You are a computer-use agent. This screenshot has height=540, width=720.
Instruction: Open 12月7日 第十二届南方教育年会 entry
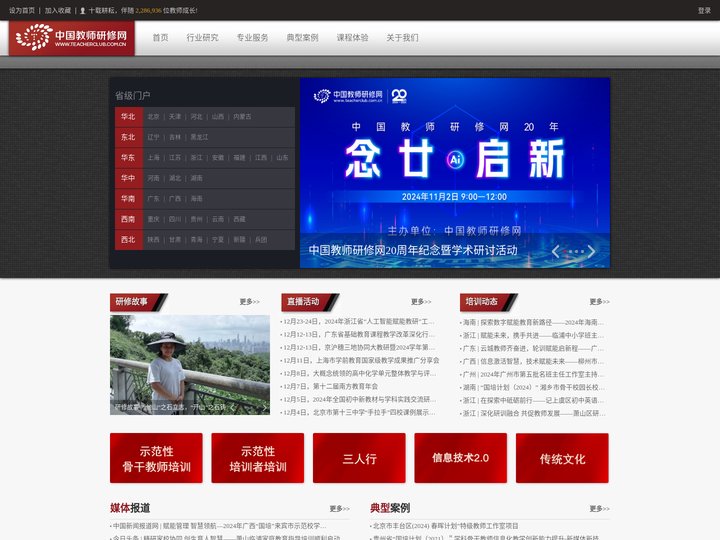click(330, 387)
